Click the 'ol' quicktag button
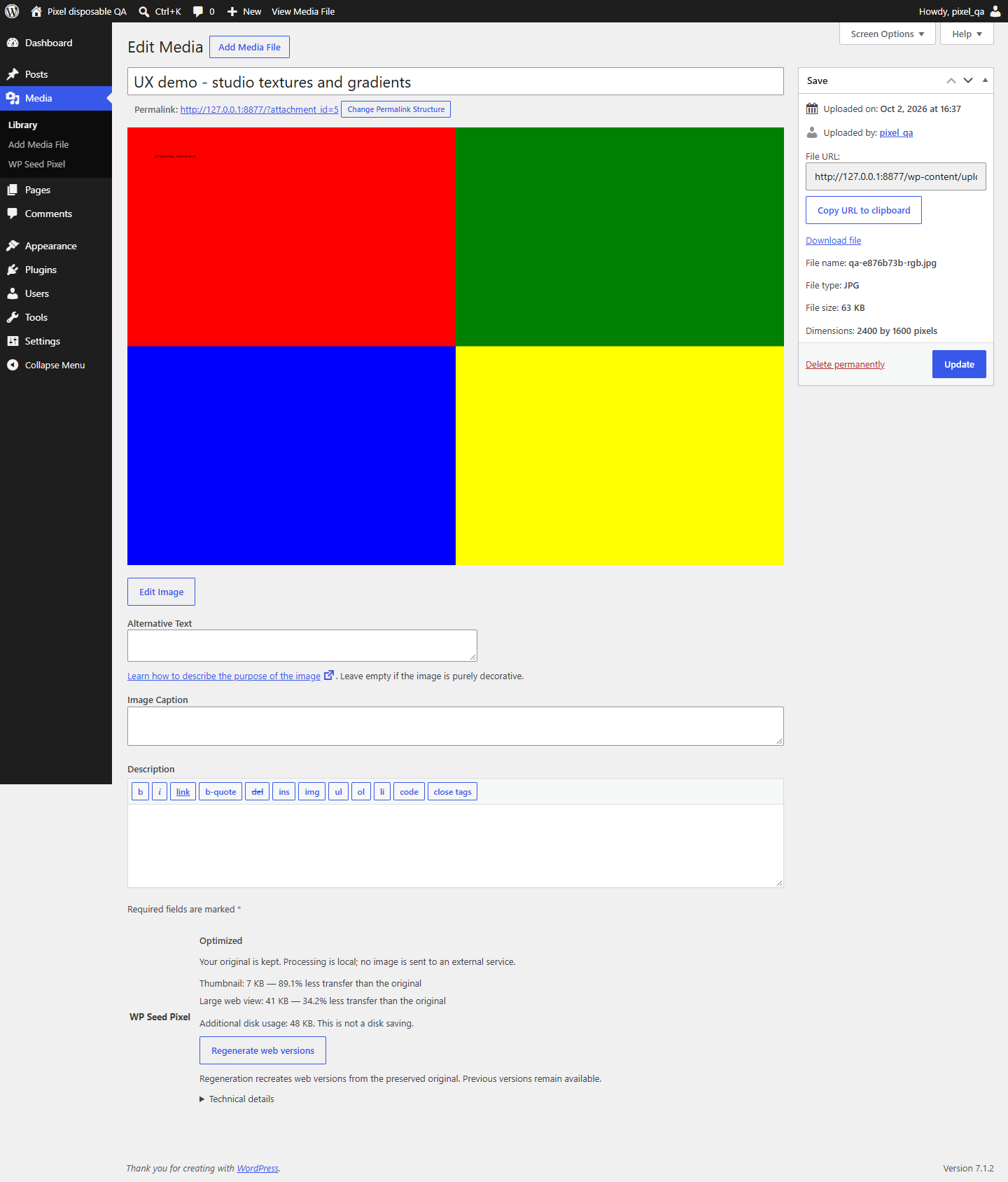Image resolution: width=1008 pixels, height=1182 pixels. (360, 791)
